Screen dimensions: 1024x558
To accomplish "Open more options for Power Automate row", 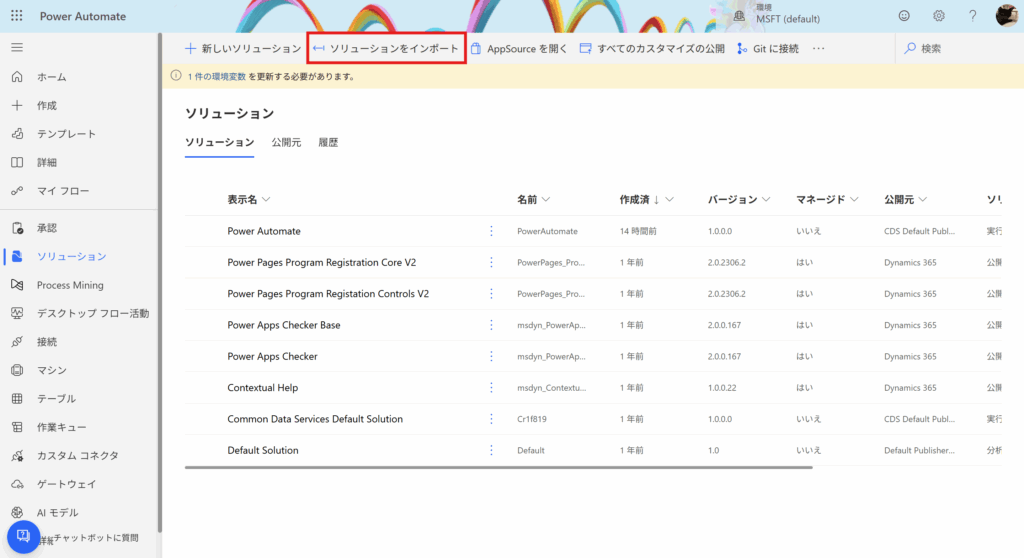I will pos(491,231).
